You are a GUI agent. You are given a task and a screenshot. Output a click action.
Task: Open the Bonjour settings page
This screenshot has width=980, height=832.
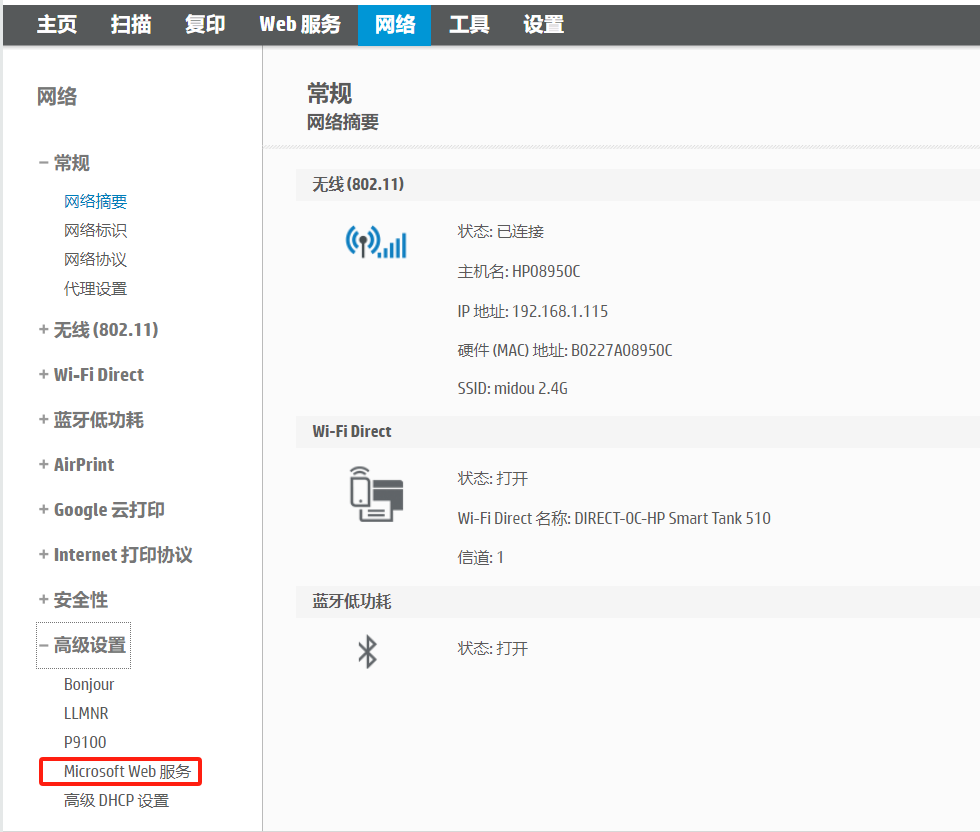pos(89,684)
